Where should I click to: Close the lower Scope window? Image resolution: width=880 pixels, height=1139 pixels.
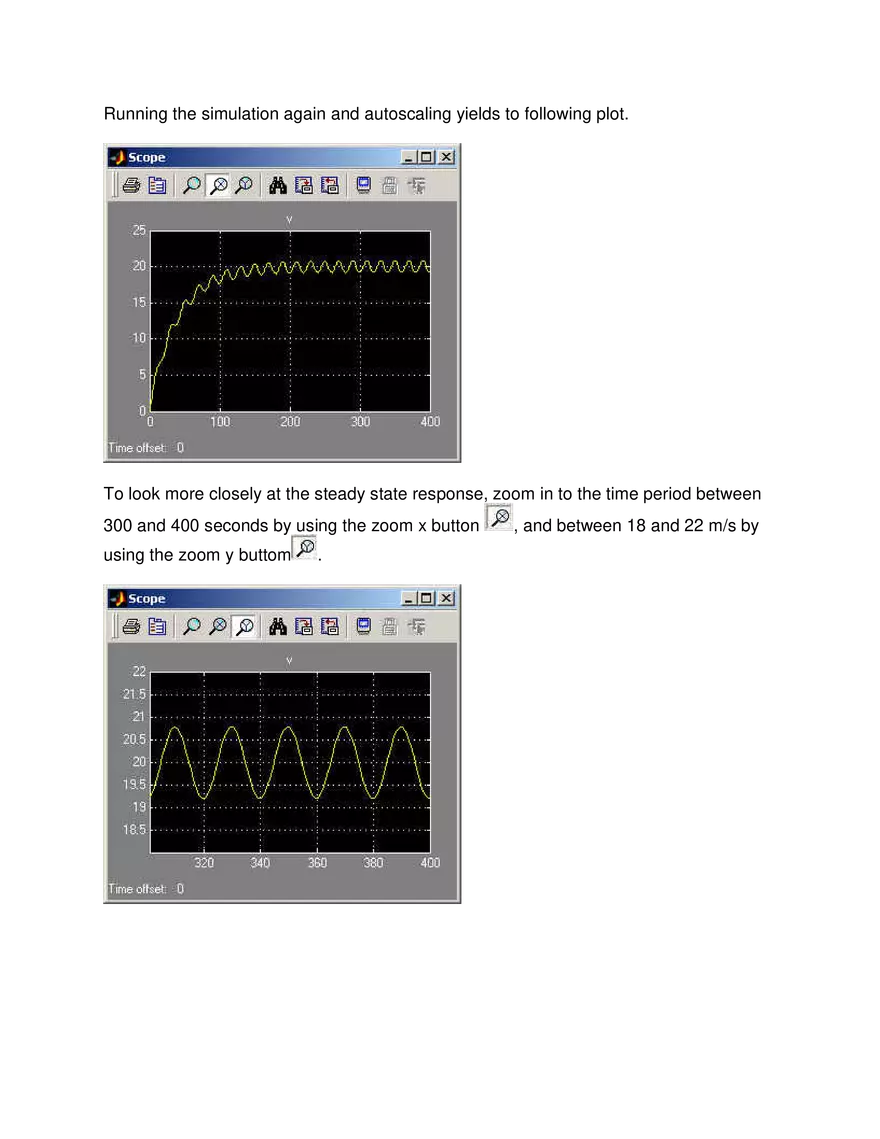click(446, 598)
